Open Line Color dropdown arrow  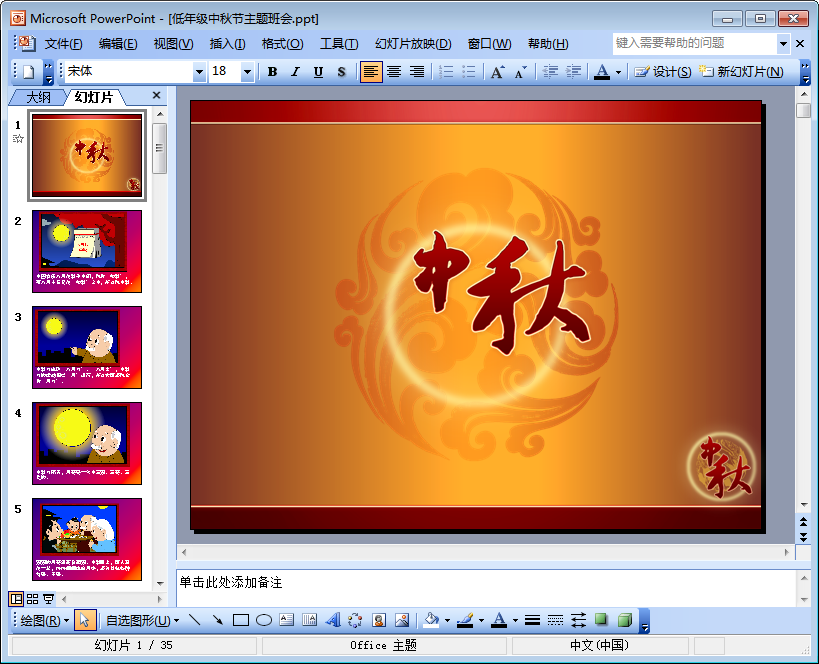click(x=481, y=621)
